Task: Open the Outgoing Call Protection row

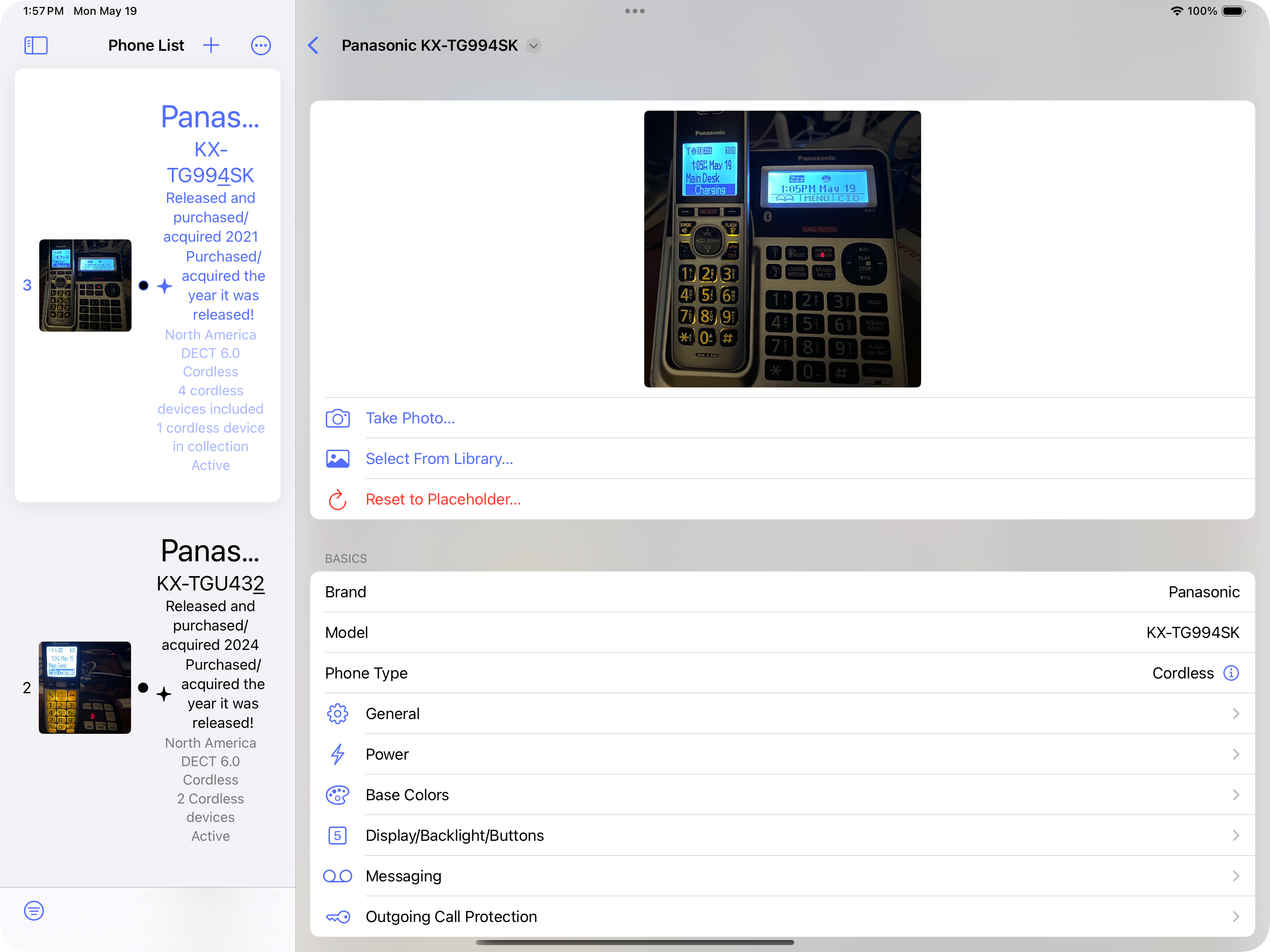Action: (x=782, y=916)
